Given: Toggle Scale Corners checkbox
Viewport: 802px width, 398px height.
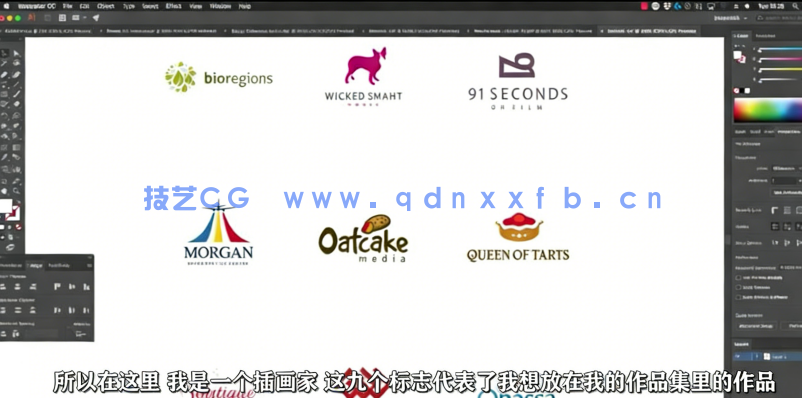Looking at the screenshot, I should pyautogui.click(x=738, y=288).
